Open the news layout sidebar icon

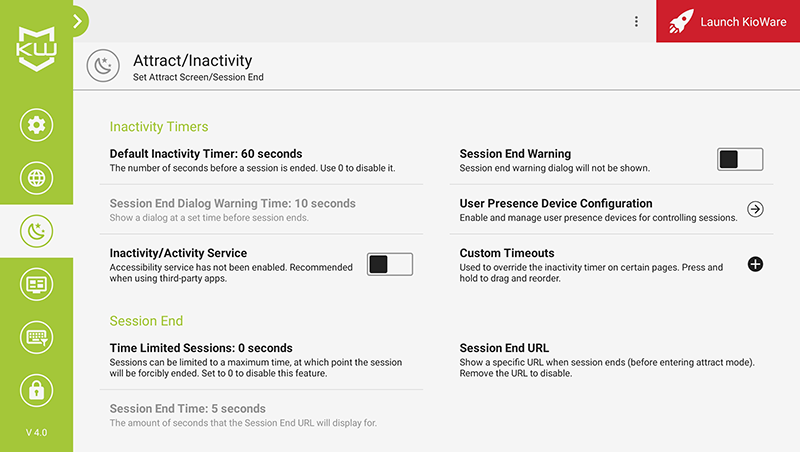pos(36,284)
